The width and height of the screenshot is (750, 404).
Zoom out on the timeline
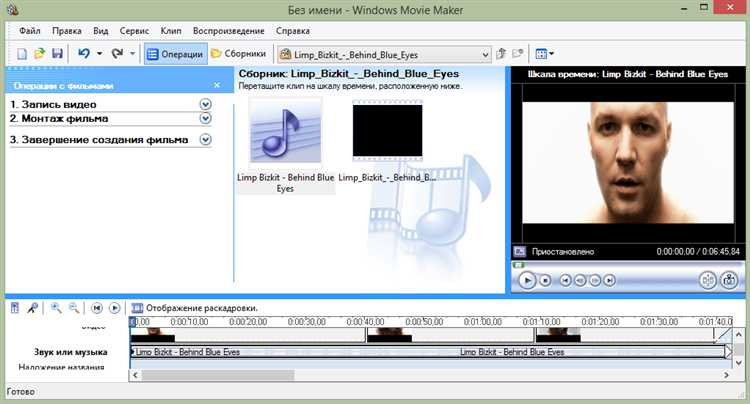74,308
